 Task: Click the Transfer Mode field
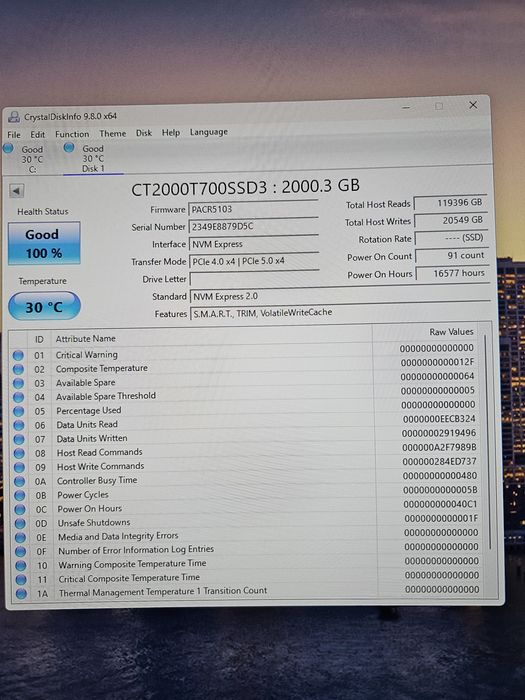[x=254, y=261]
